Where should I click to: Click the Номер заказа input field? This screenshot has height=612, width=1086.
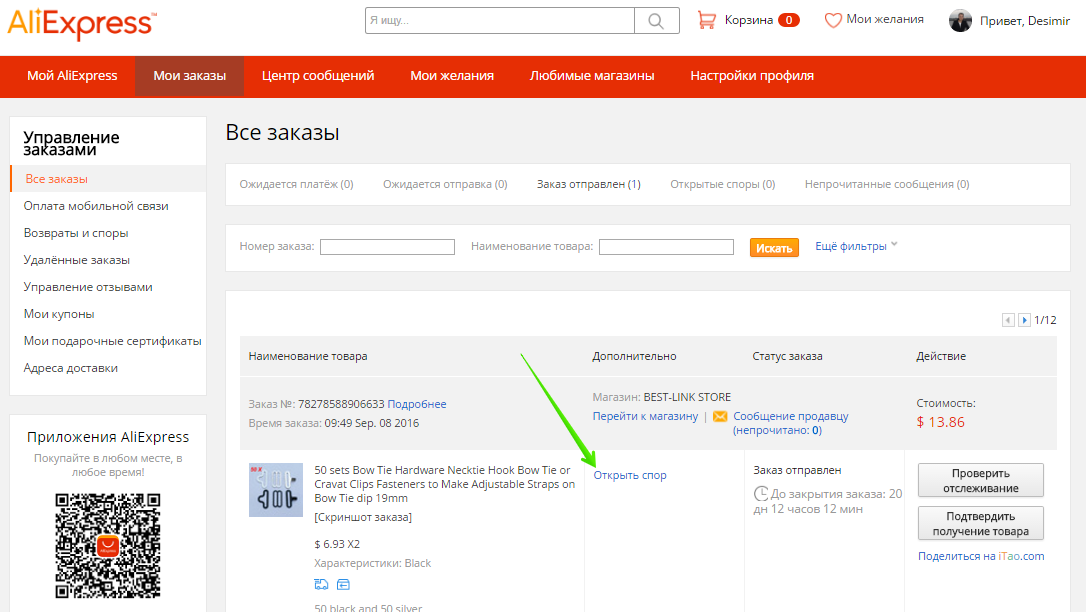387,246
